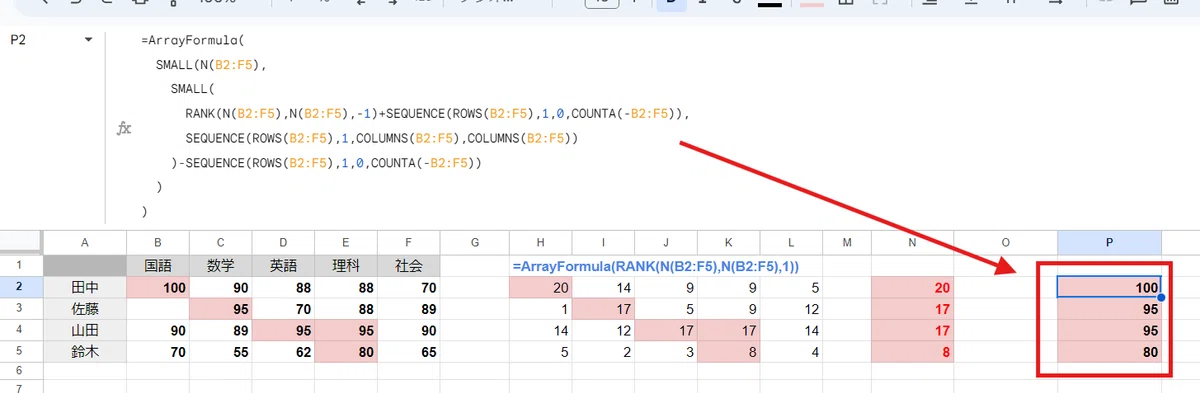Select column H header
Image resolution: width=1200 pixels, height=393 pixels.
pyautogui.click(x=540, y=243)
